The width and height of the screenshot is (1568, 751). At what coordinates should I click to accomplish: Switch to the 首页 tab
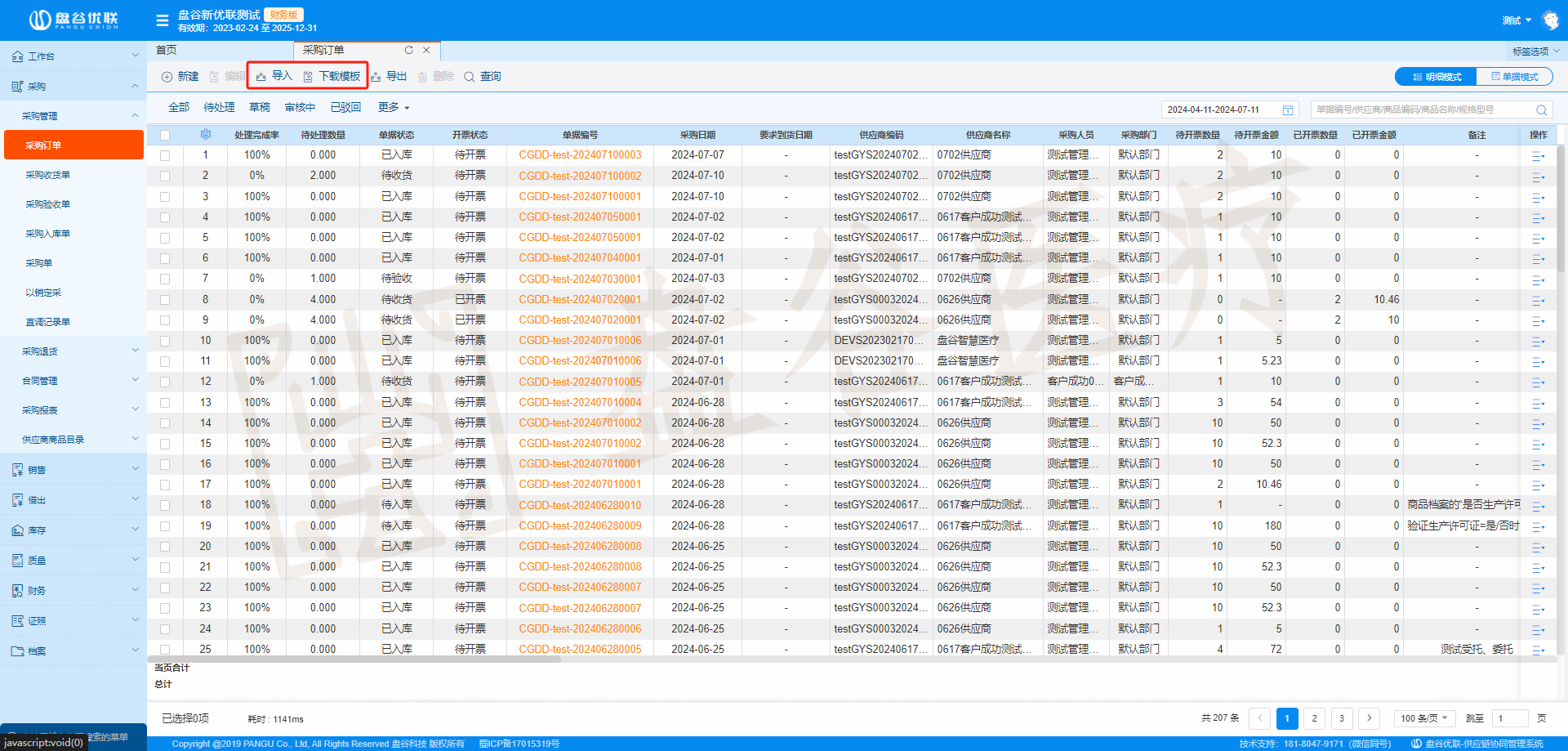167,50
